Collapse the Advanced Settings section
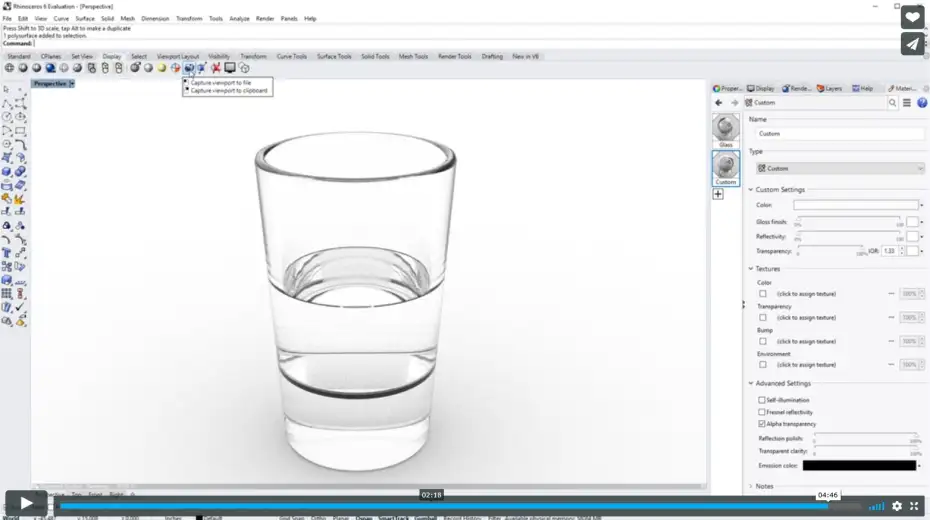The width and height of the screenshot is (930, 520). 751,384
